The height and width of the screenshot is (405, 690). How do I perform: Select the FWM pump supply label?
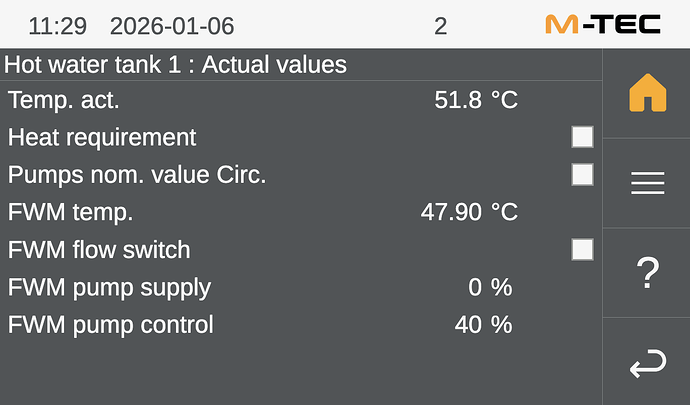click(x=109, y=287)
